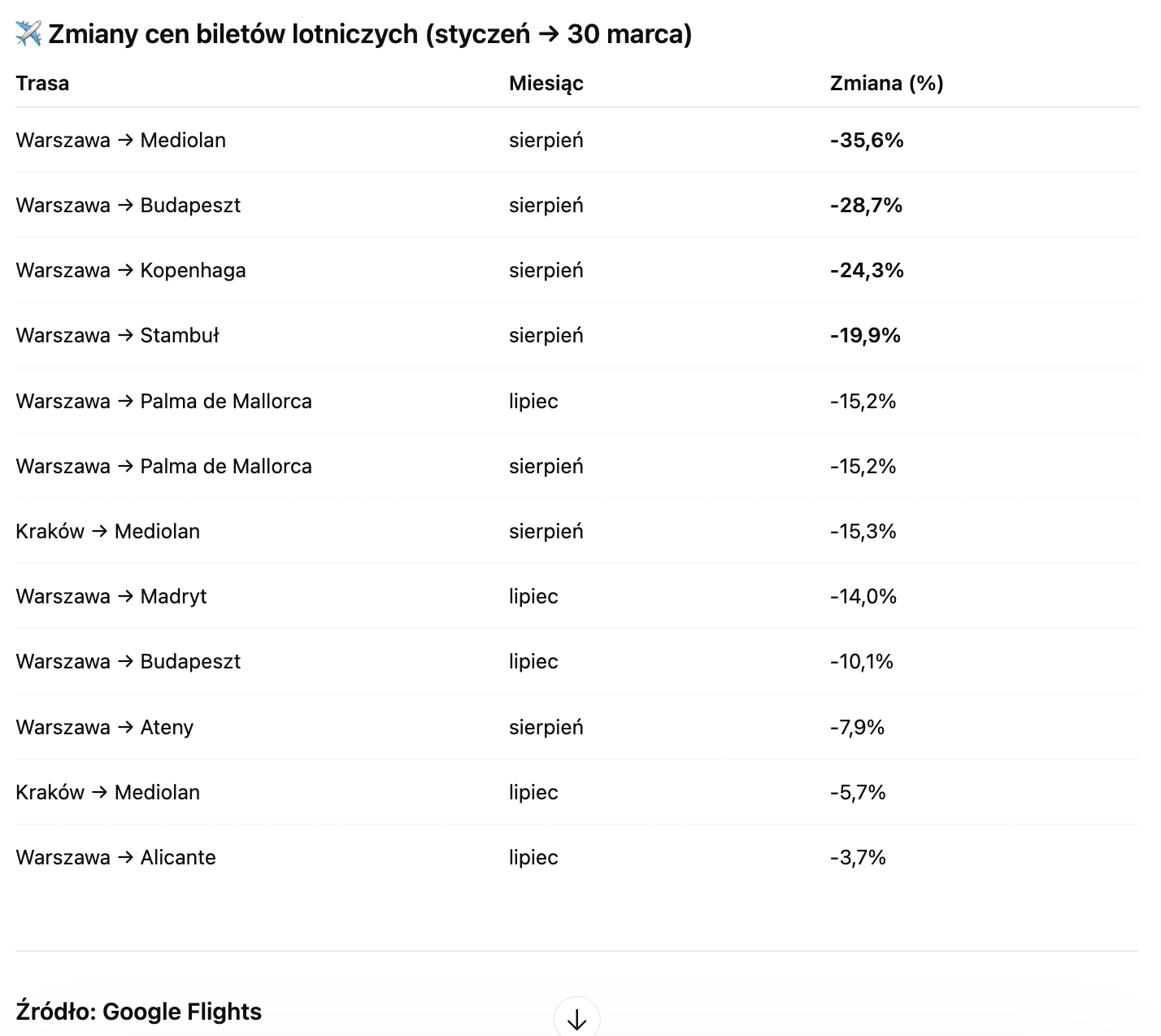Click the -35,6% change value
Image resolution: width=1161 pixels, height=1036 pixels.
[867, 140]
